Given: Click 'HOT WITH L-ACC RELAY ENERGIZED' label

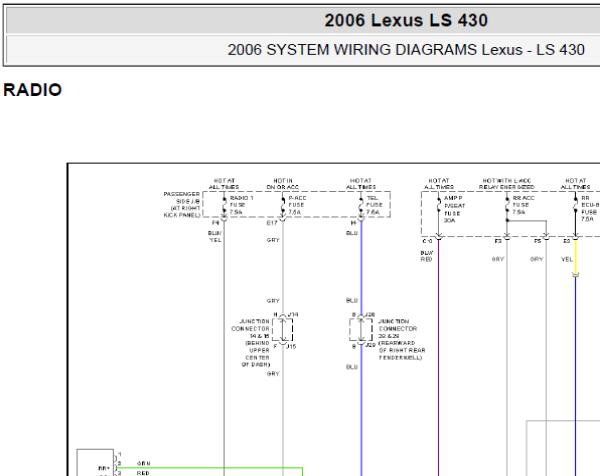Looking at the screenshot, I should (507, 184).
